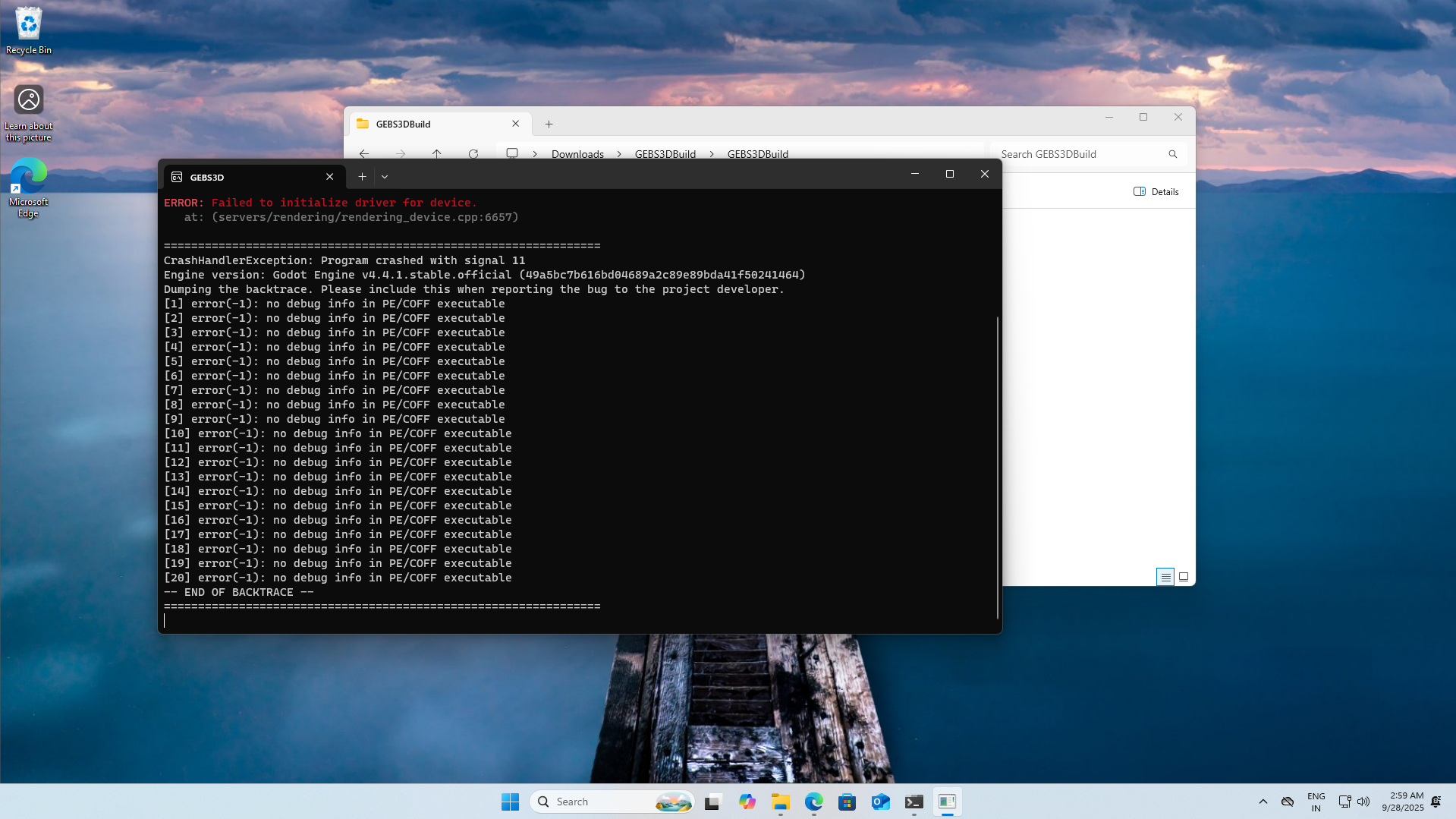Select the GEBS3DBuild tab in File Explorer
Viewport: 1456px width, 819px height.
pyautogui.click(x=439, y=124)
